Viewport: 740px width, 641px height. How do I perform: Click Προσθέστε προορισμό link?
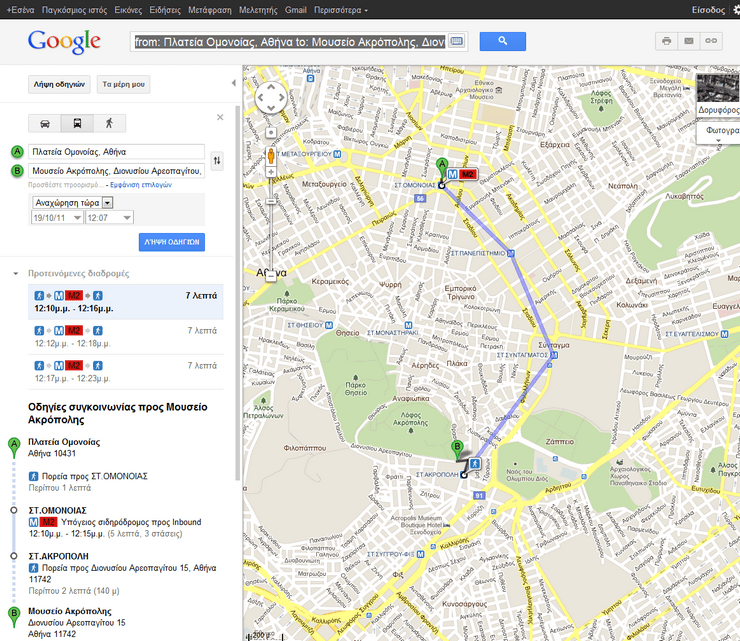[x=65, y=185]
